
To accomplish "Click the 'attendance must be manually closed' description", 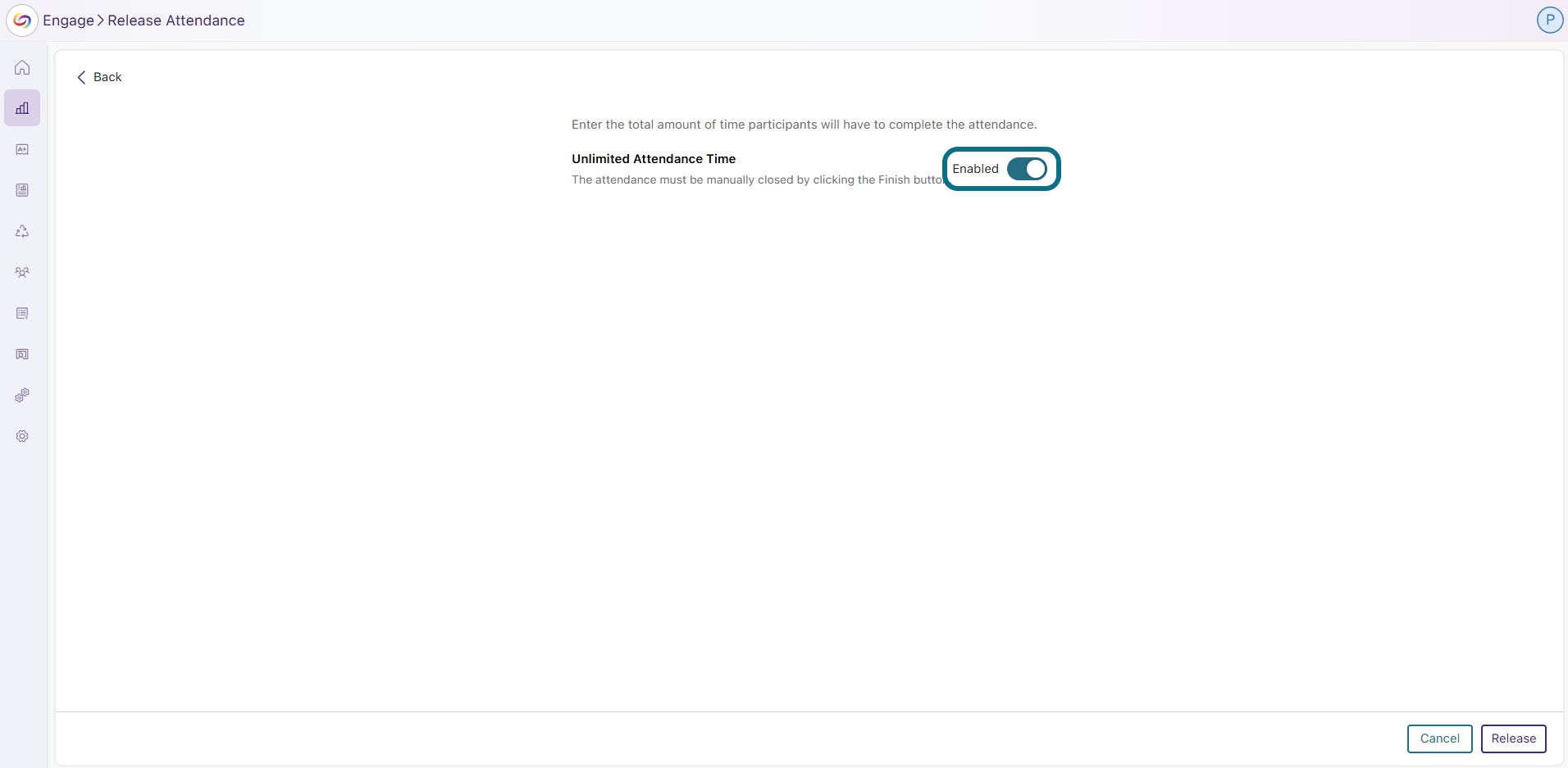I will (x=757, y=180).
